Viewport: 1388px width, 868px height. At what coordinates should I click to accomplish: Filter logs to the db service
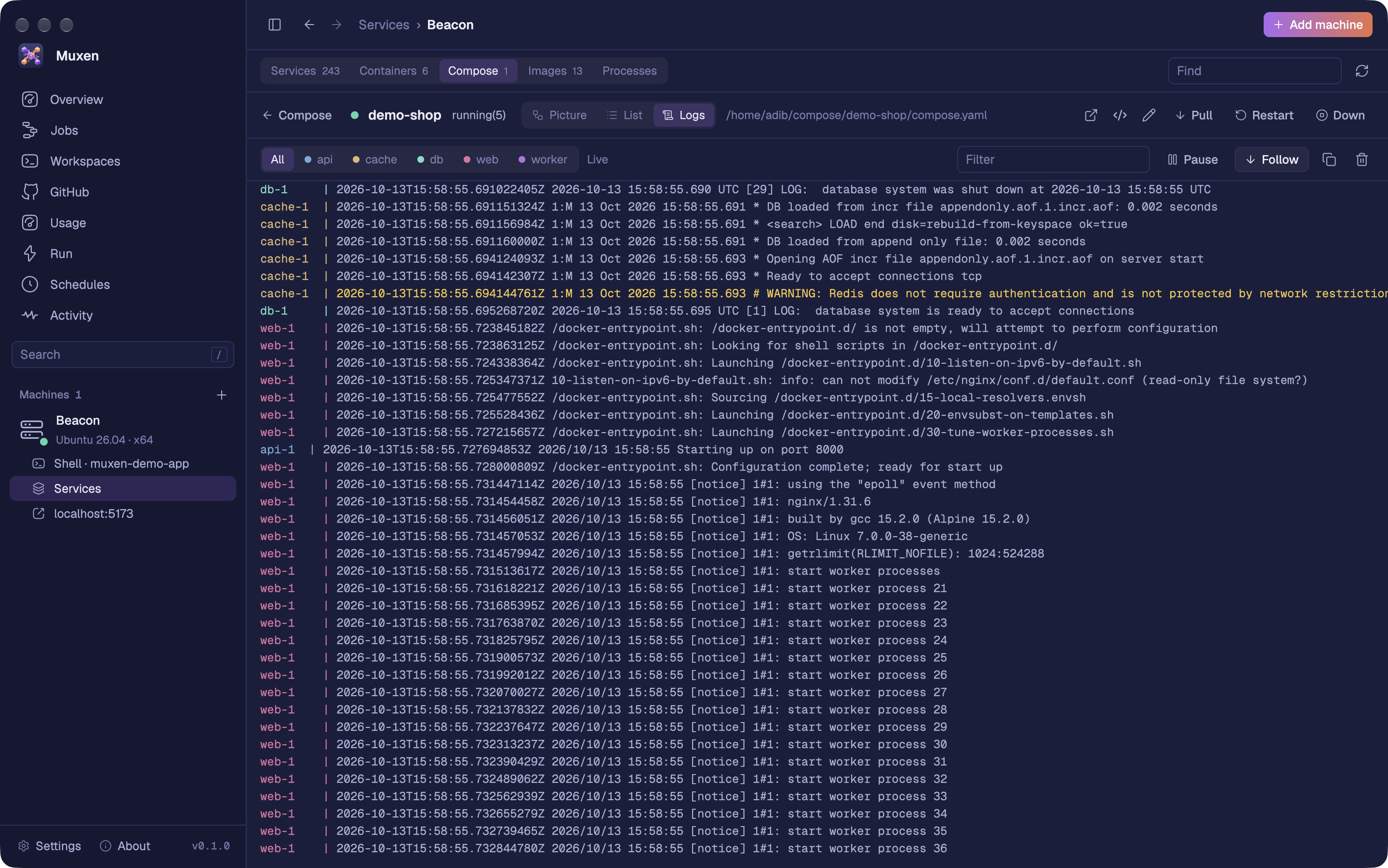pyautogui.click(x=429, y=159)
